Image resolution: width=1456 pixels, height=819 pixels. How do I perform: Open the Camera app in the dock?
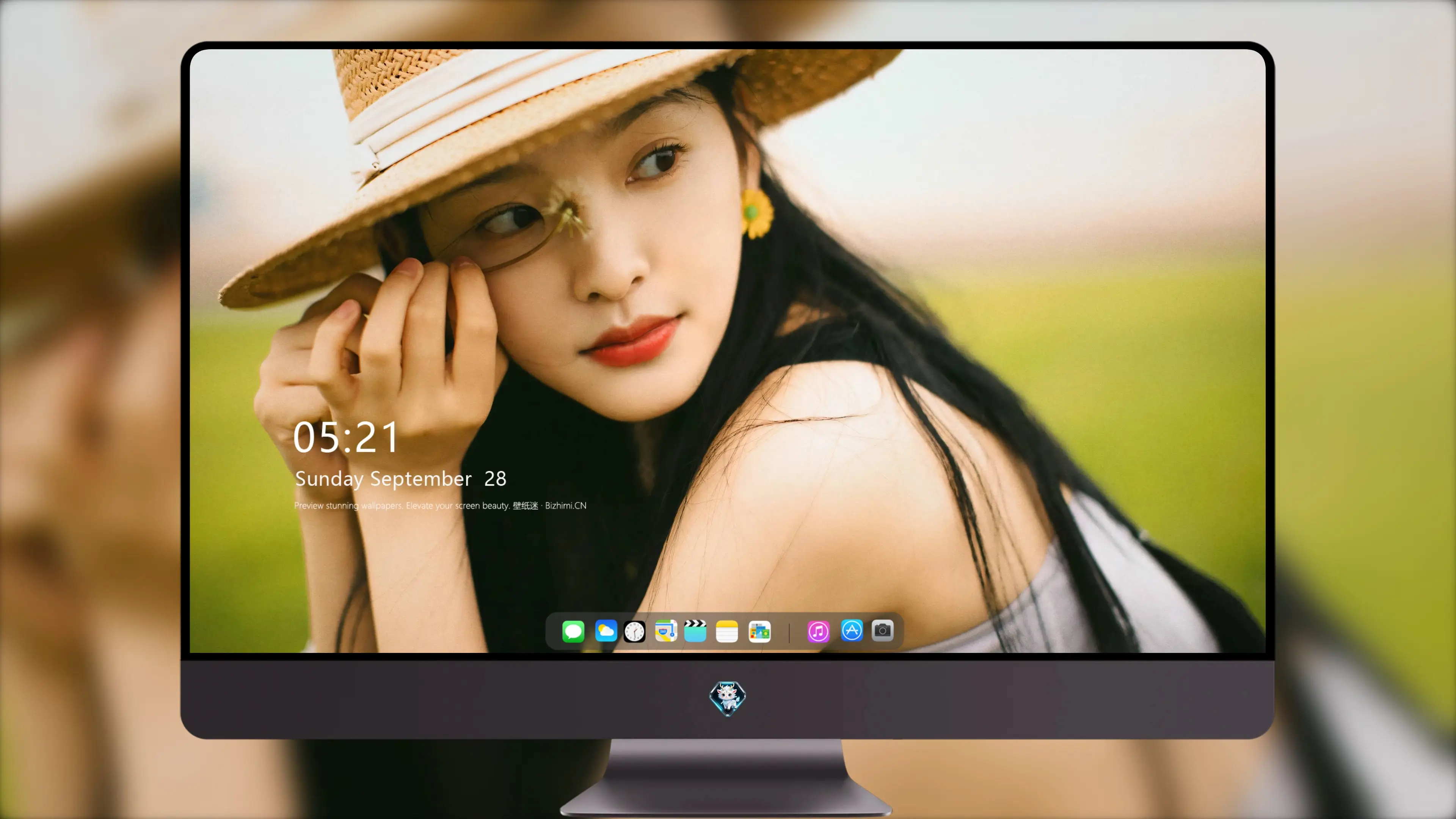[882, 631]
